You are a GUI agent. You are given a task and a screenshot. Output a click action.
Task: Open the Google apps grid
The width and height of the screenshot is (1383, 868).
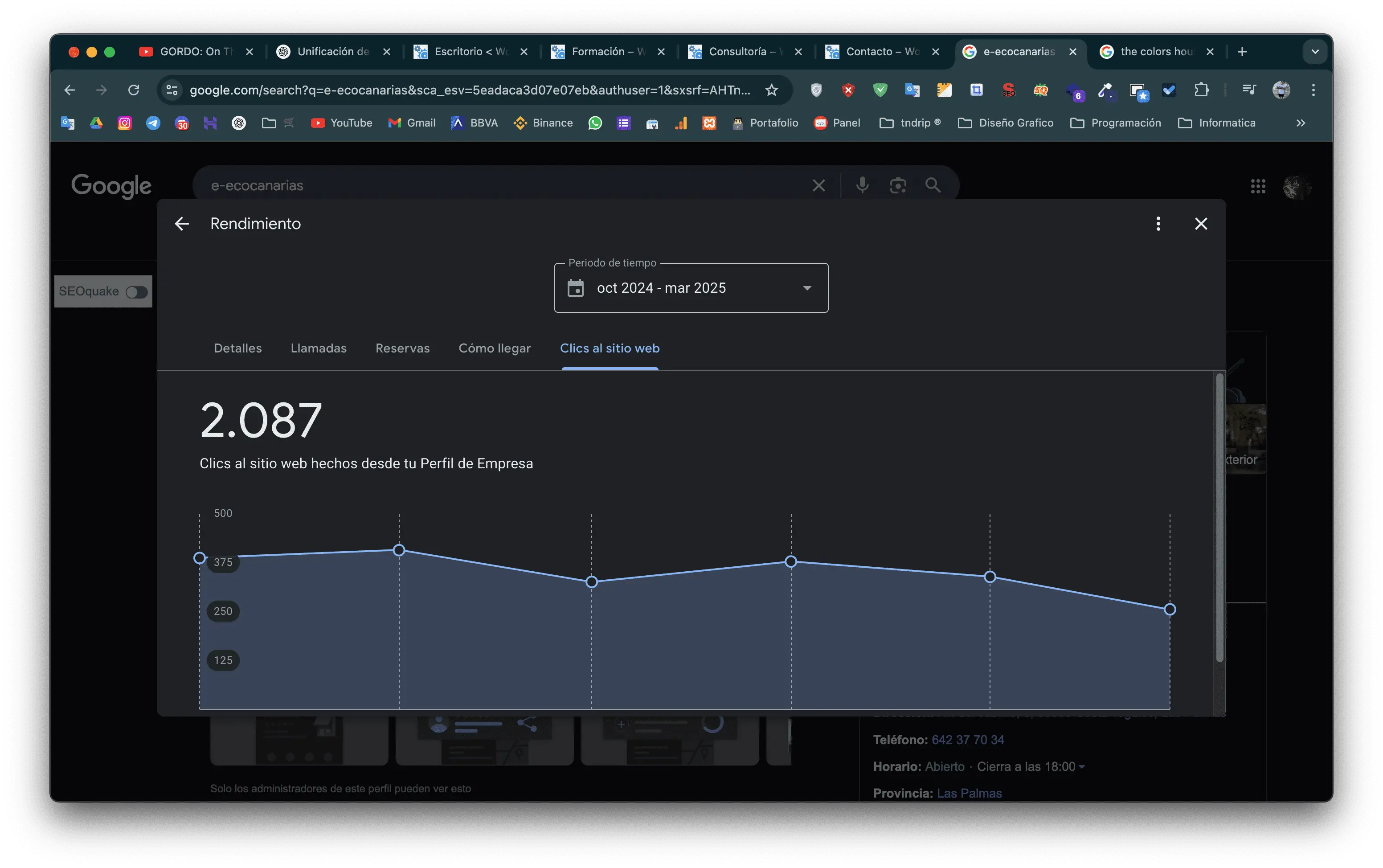click(x=1258, y=186)
